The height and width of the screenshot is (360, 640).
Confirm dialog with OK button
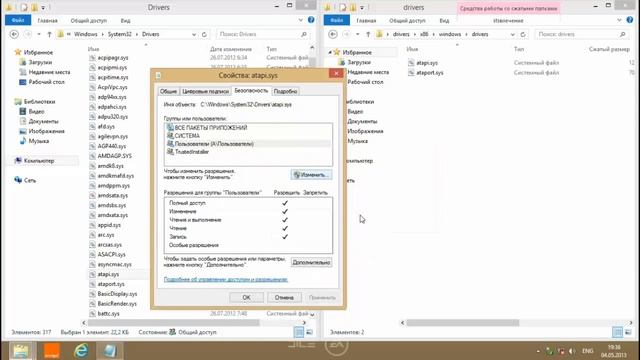click(247, 298)
